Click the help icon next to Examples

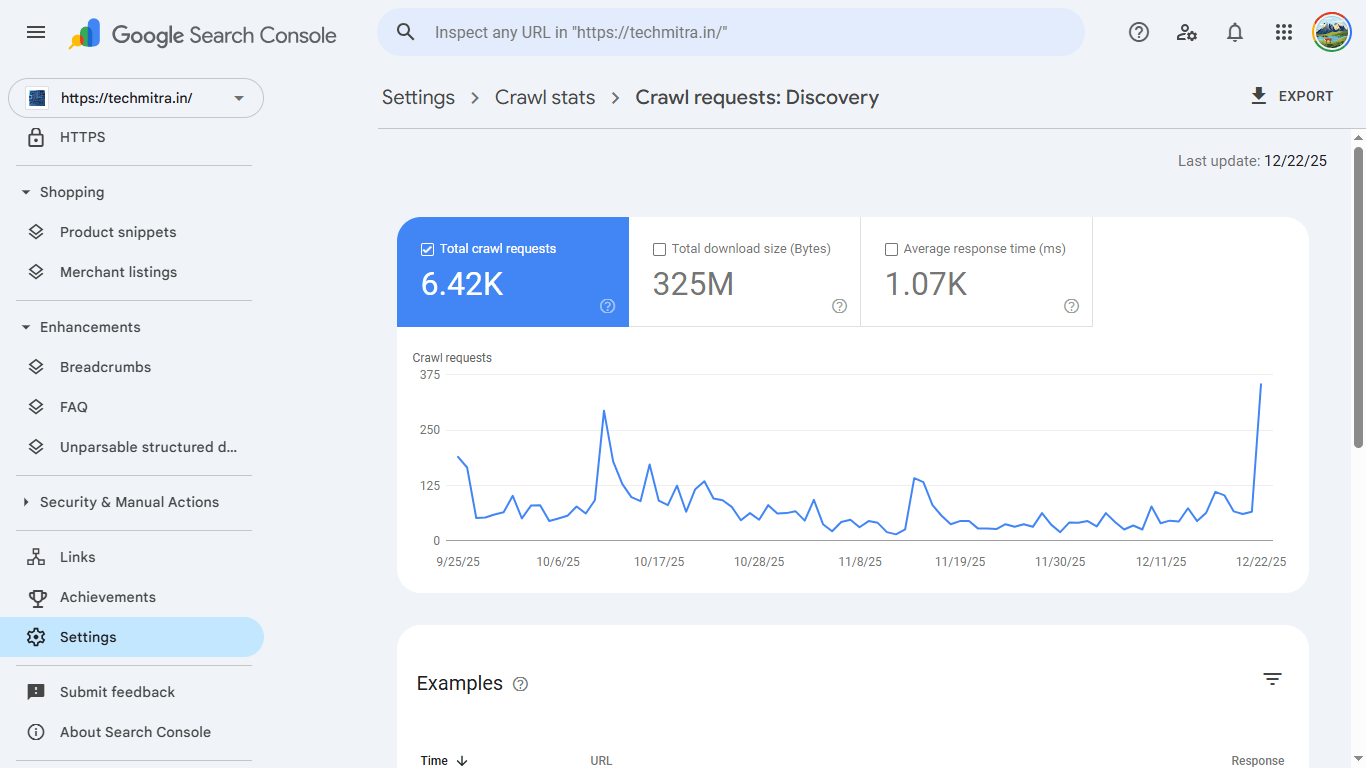[520, 684]
